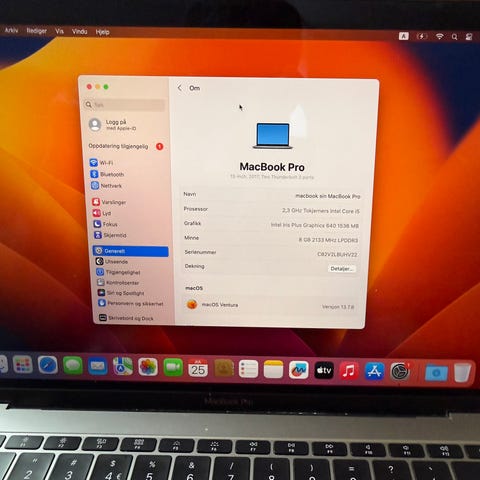The width and height of the screenshot is (480, 480).
Task: Open the Rediger menu
Action: tap(36, 31)
